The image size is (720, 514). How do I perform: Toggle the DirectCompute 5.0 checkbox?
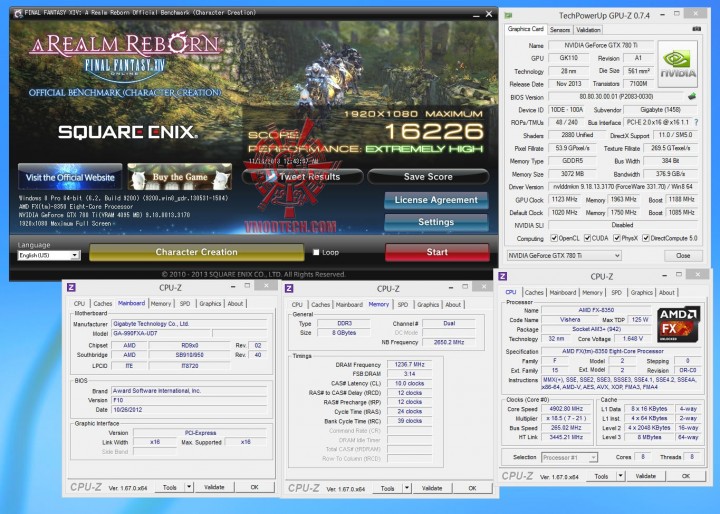click(646, 238)
